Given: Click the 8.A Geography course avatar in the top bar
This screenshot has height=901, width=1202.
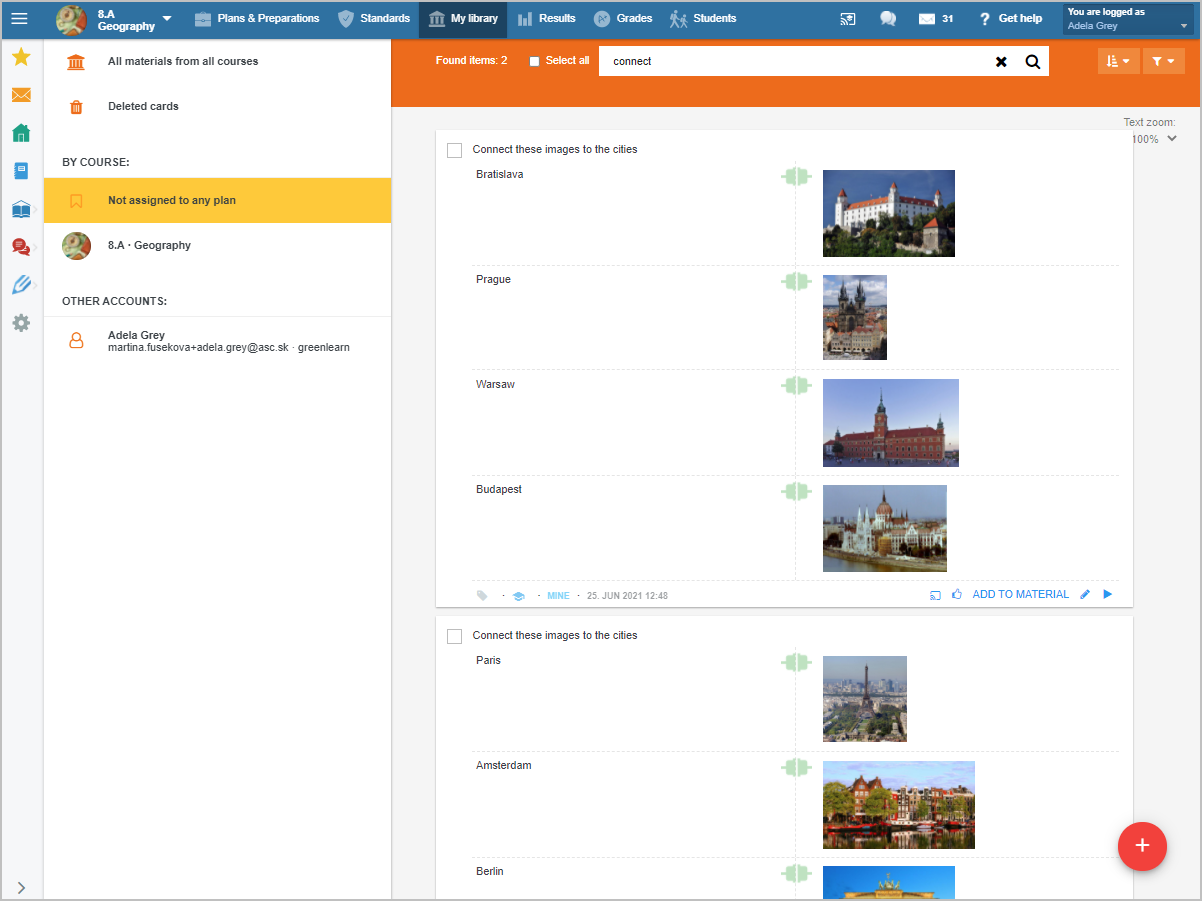Looking at the screenshot, I should 72,19.
